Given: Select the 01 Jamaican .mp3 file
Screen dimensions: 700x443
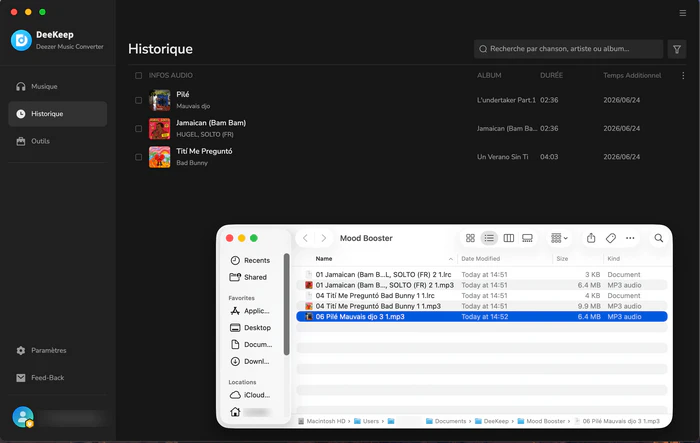Looking at the screenshot, I should click(482, 285).
